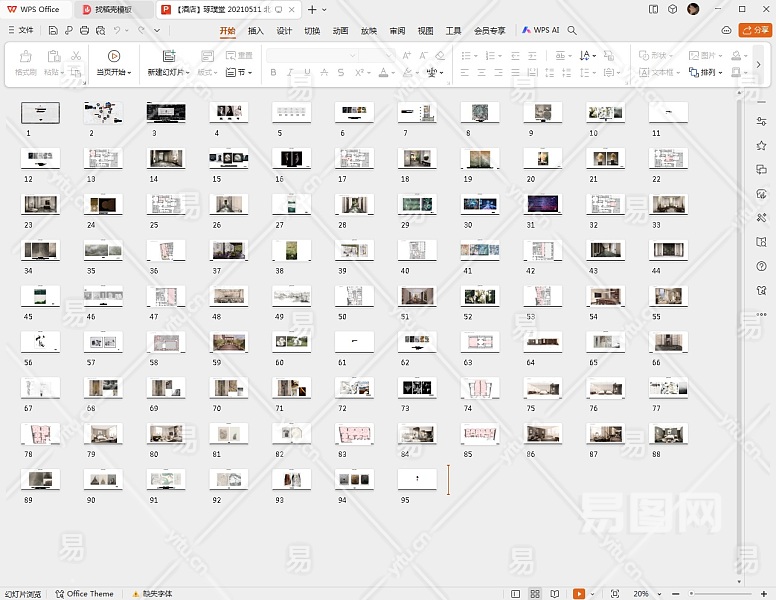Click the zoom-in plus icon
Image resolution: width=776 pixels, height=600 pixels.
(x=765, y=593)
